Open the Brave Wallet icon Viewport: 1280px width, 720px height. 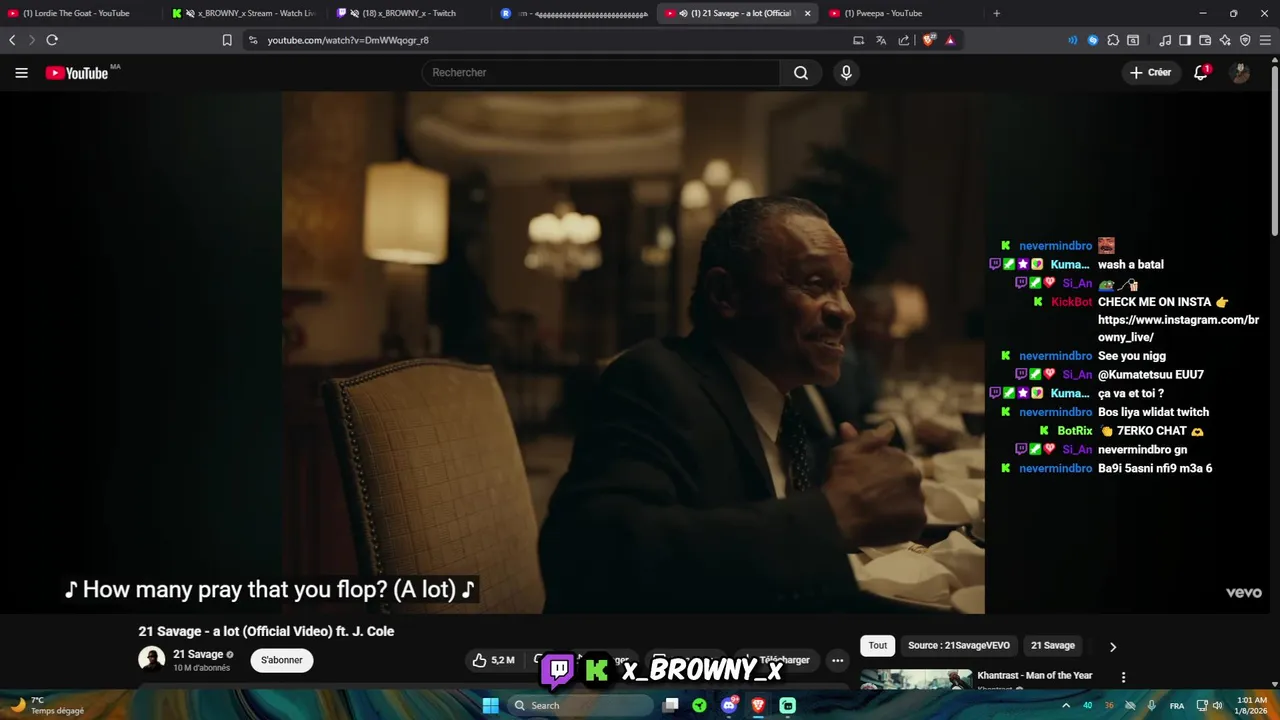click(1205, 40)
